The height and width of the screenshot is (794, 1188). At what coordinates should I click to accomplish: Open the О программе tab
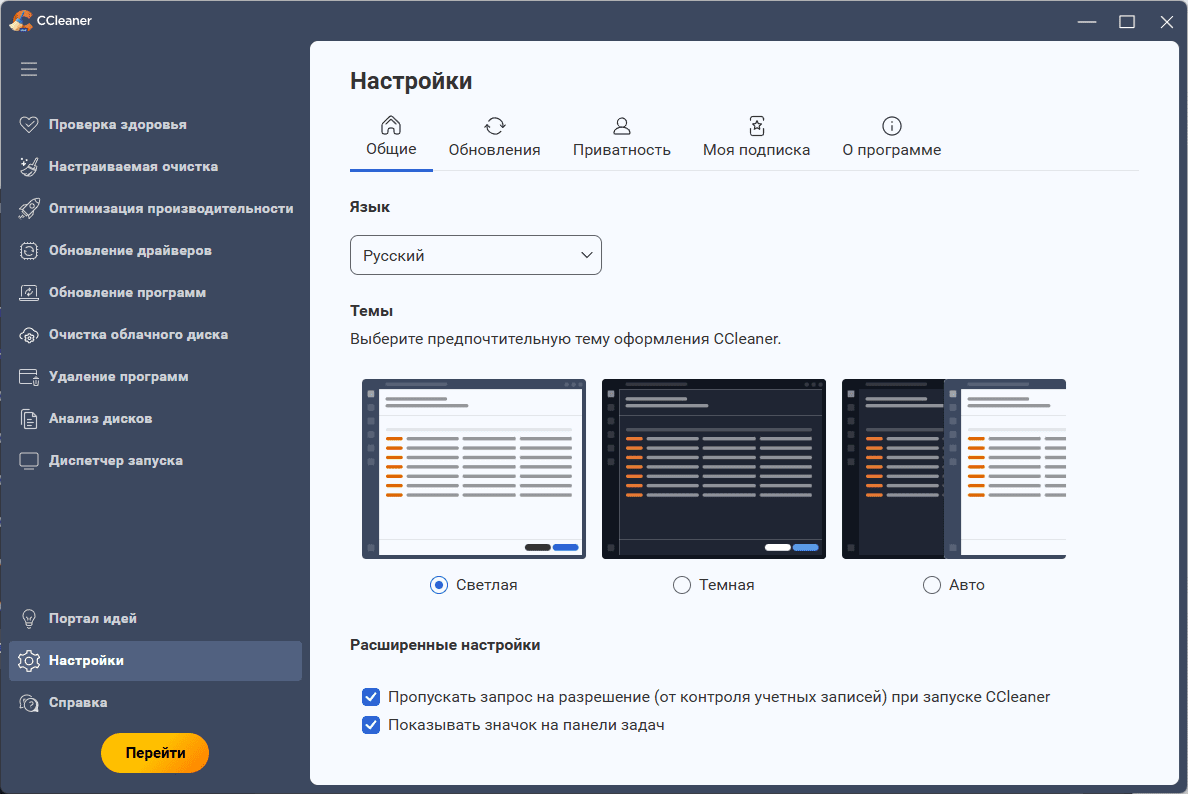(892, 137)
